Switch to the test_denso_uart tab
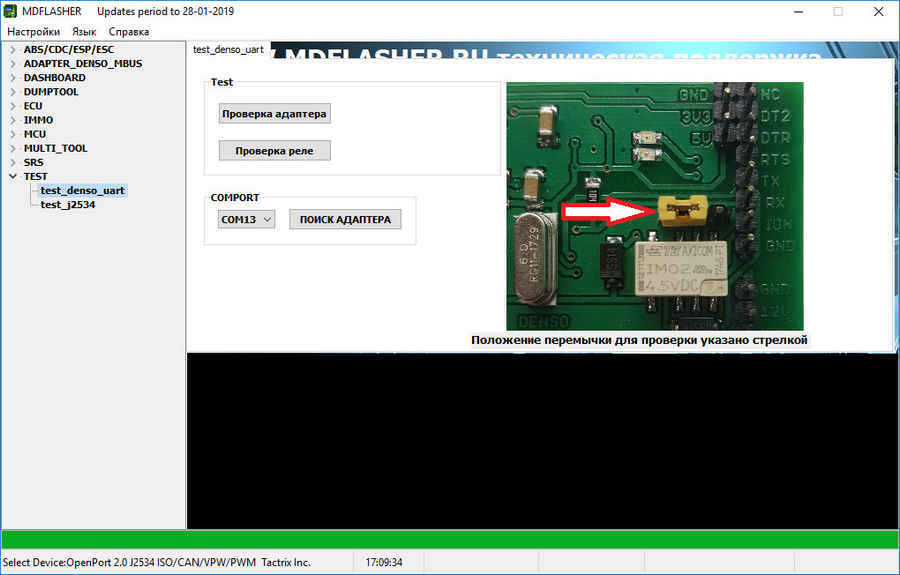Image resolution: width=900 pixels, height=575 pixels. [x=228, y=49]
